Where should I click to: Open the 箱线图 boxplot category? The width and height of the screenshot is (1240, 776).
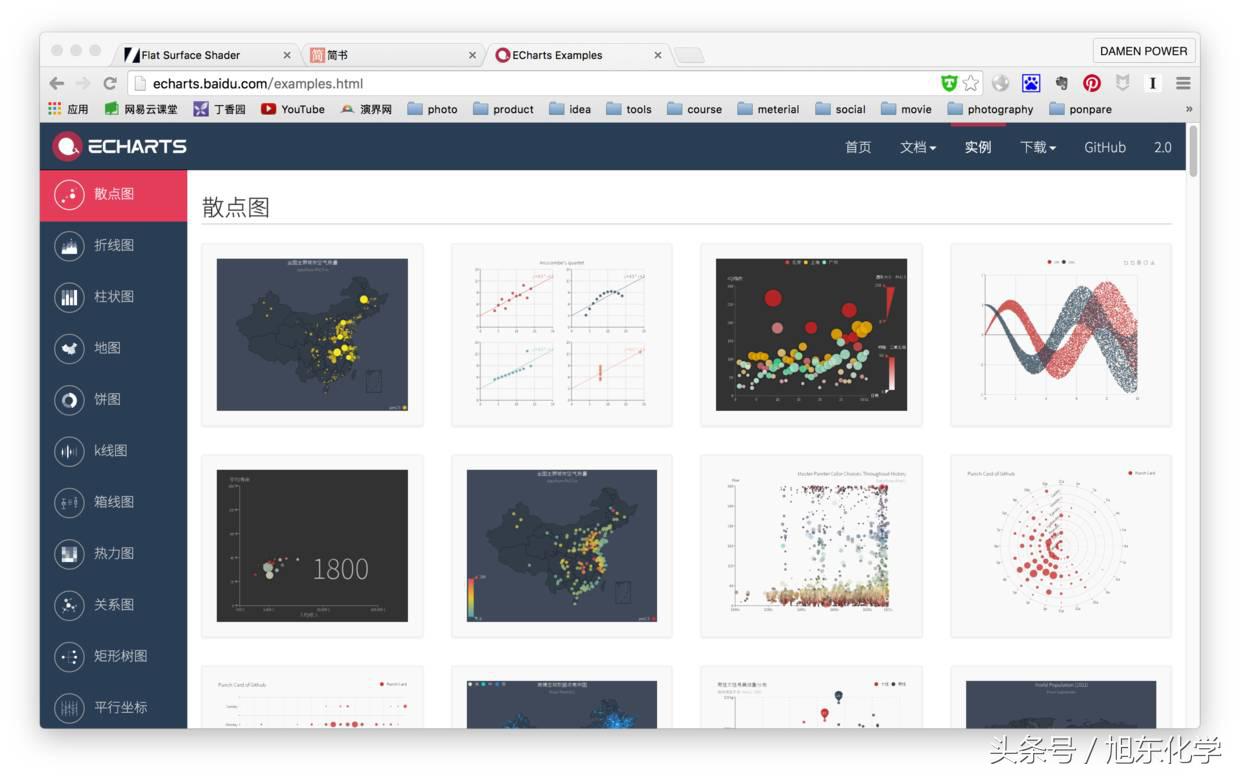[113, 502]
